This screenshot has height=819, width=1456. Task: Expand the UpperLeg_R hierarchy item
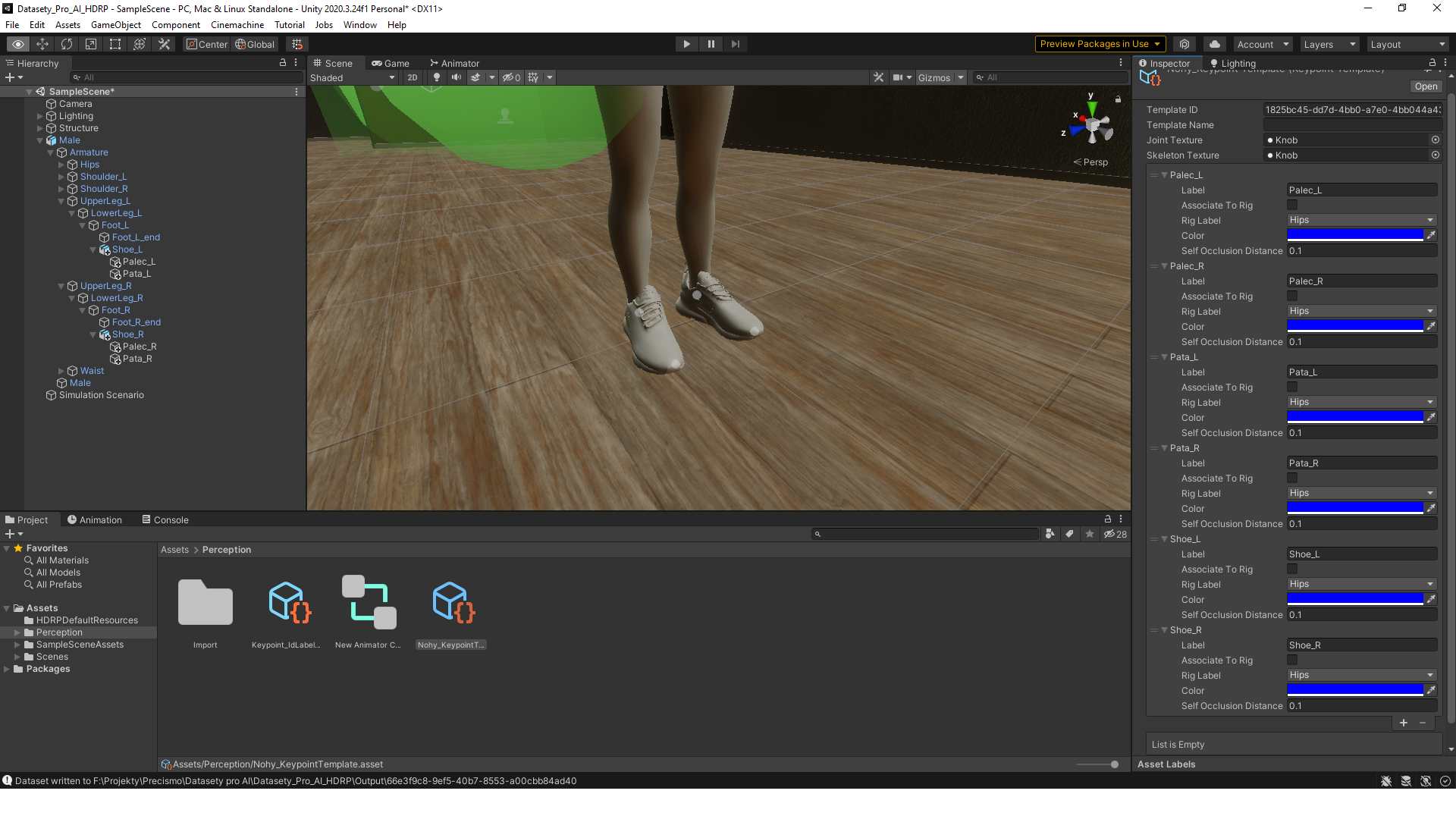point(61,286)
